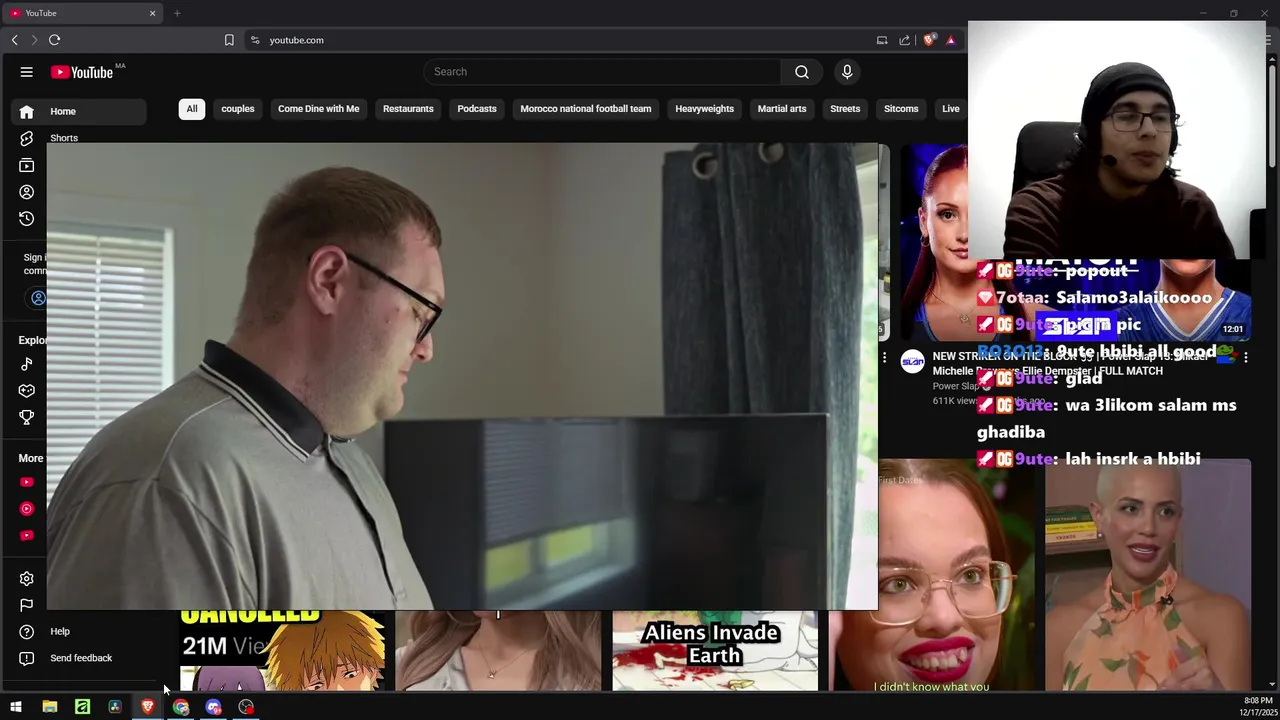Image resolution: width=1280 pixels, height=720 pixels.
Task: Open Music icon under Explore
Action: tap(27, 364)
